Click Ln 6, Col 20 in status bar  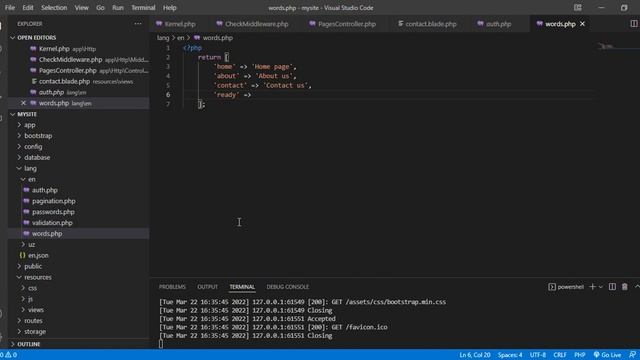(x=475, y=355)
